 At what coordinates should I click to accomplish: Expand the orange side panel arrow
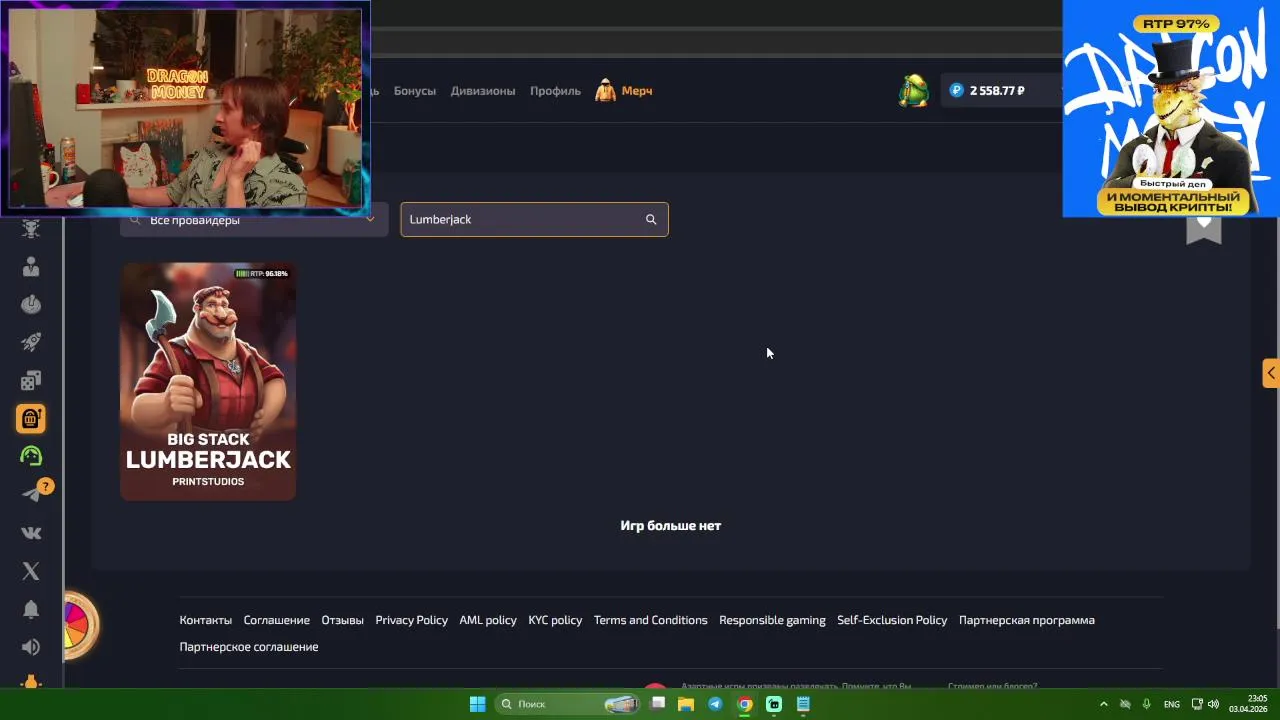(1270, 373)
